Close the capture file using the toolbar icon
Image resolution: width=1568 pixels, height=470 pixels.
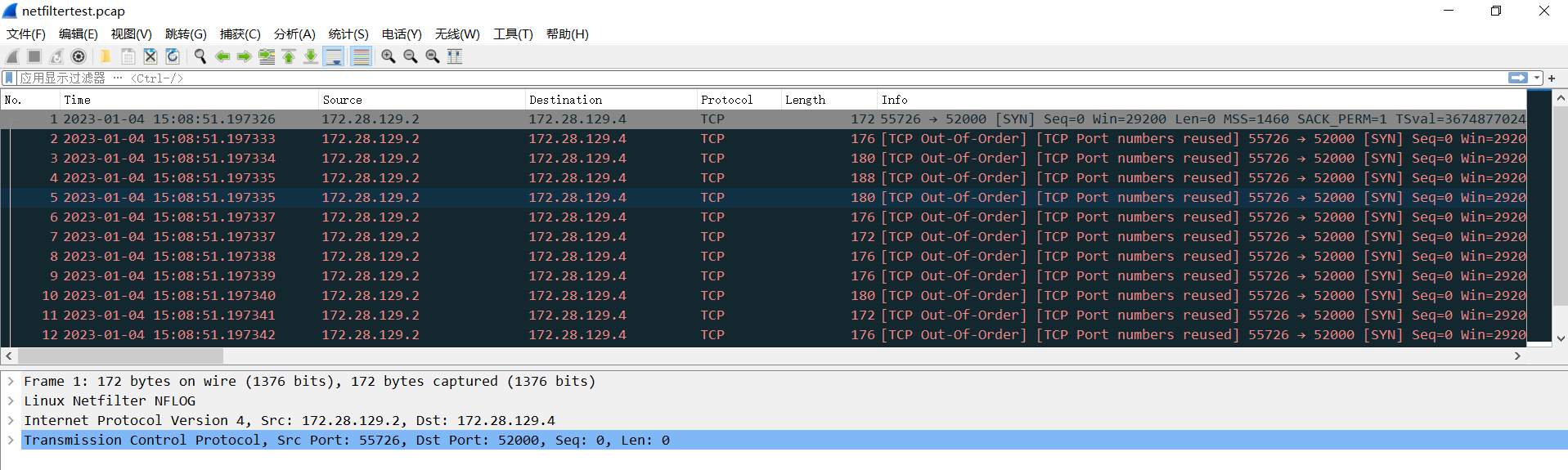pyautogui.click(x=151, y=56)
